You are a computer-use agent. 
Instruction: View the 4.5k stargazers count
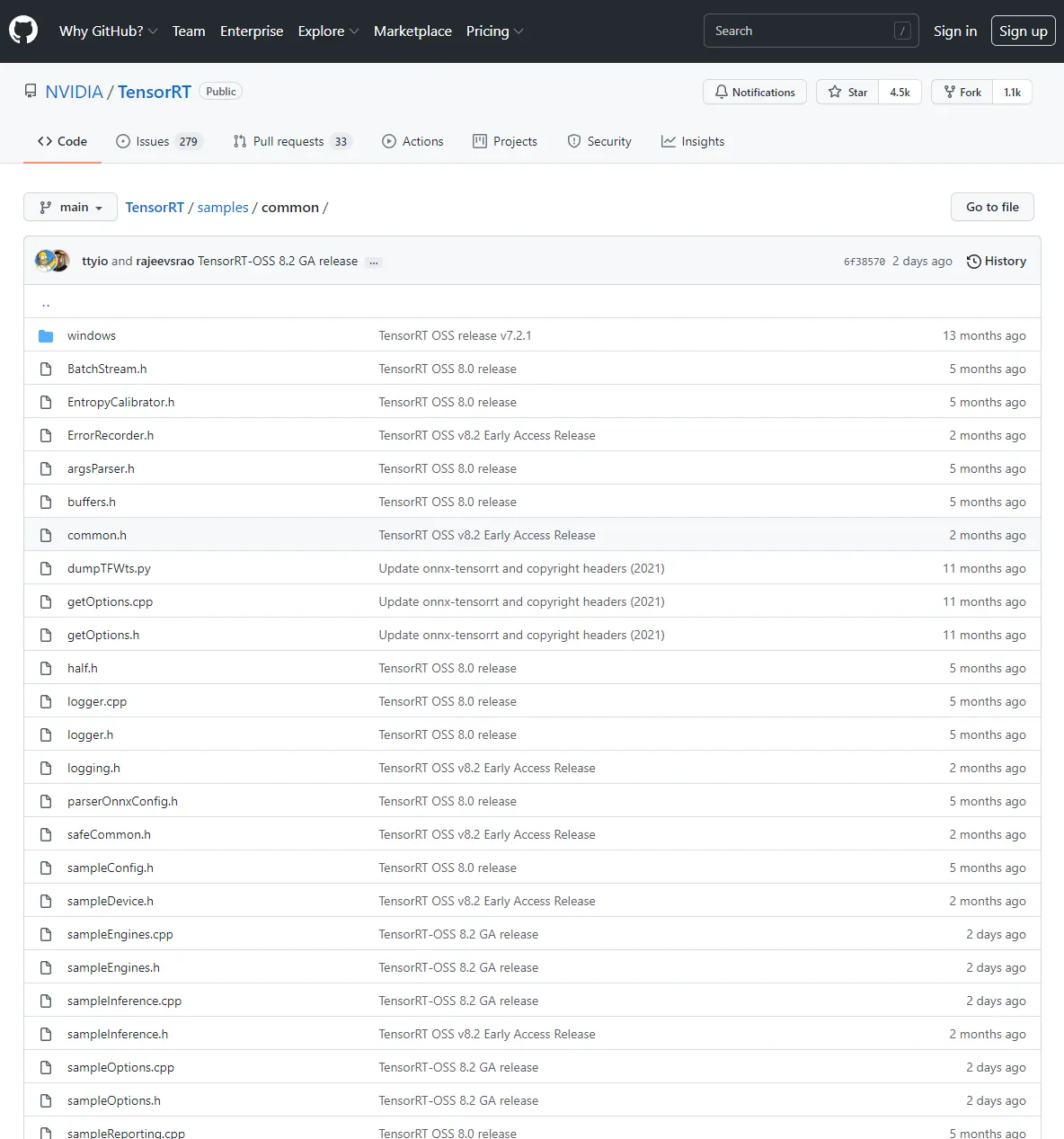tap(900, 92)
